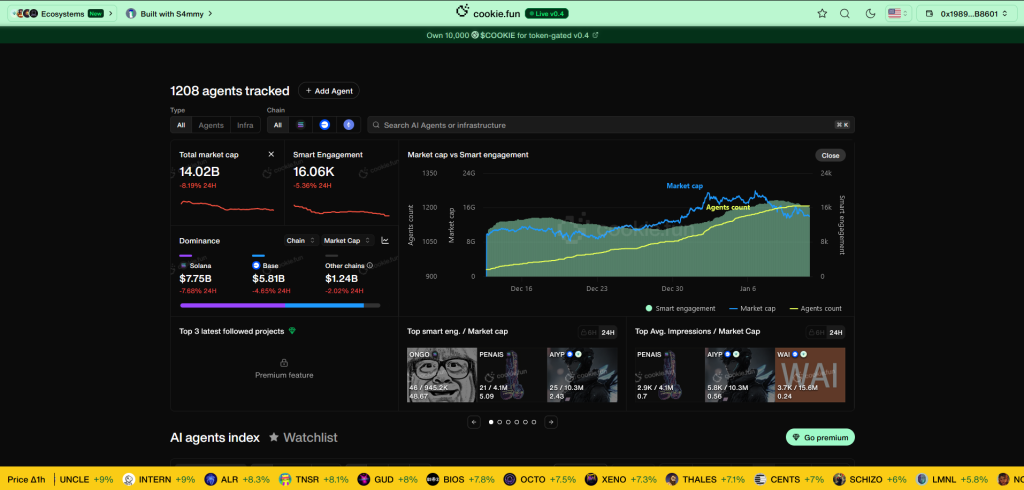
Task: Click the OCTO ticker icon
Action: [x=510, y=480]
